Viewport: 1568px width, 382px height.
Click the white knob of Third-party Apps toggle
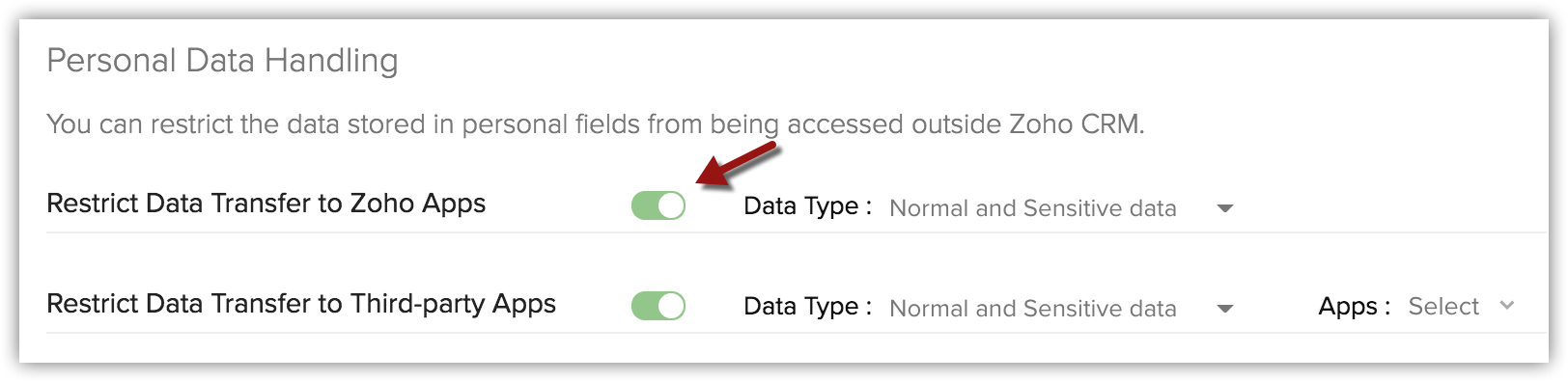(x=672, y=306)
